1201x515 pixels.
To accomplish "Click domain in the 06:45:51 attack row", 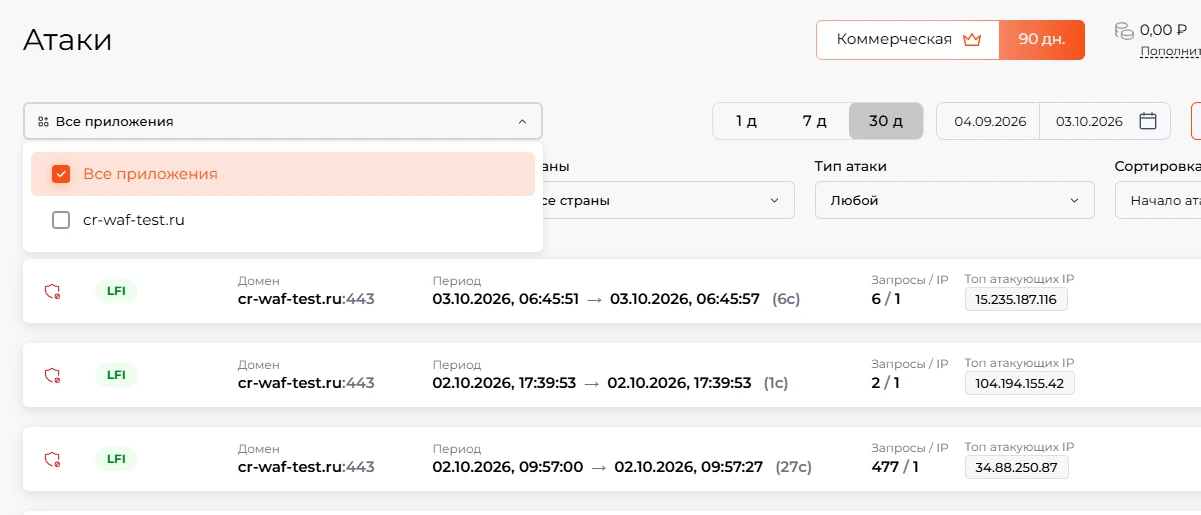I will tap(306, 299).
